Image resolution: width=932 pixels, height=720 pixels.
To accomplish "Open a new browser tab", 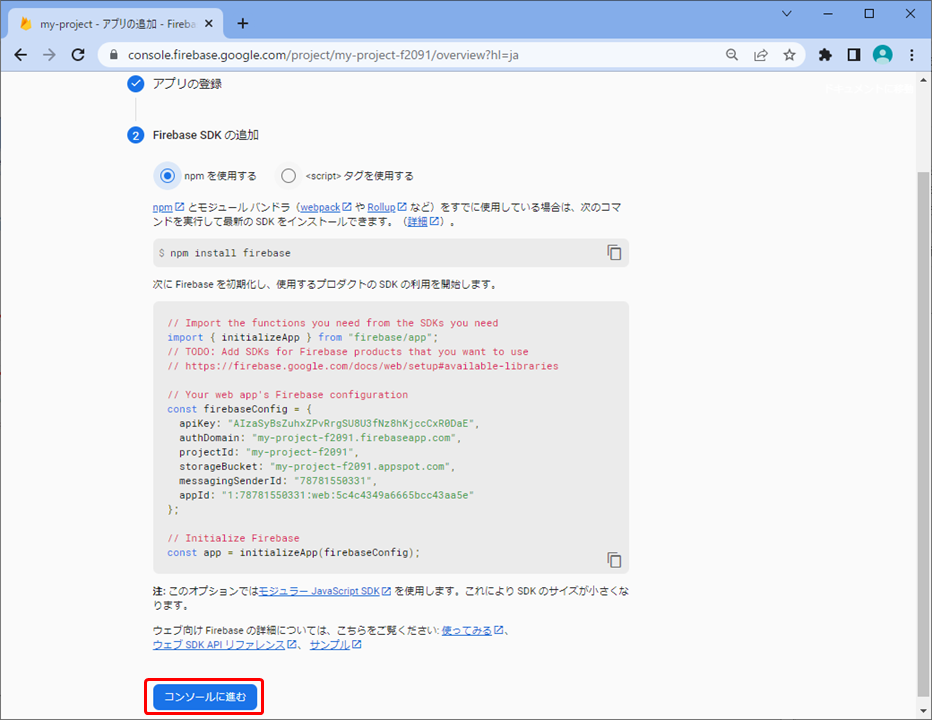I will pos(243,23).
